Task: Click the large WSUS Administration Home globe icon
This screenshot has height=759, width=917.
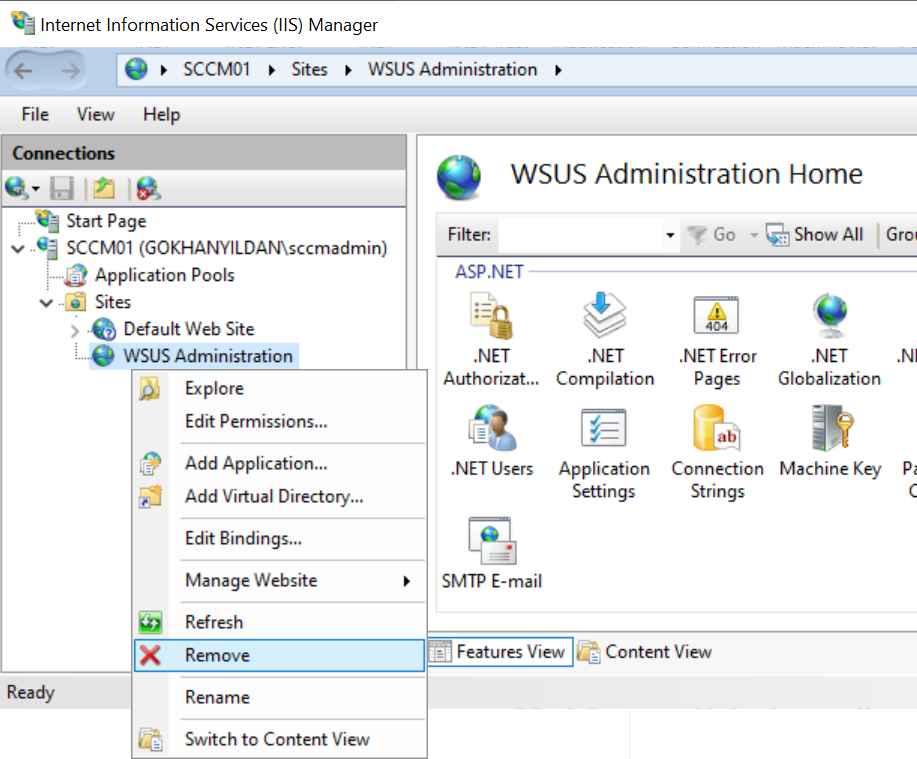Action: coord(459,177)
